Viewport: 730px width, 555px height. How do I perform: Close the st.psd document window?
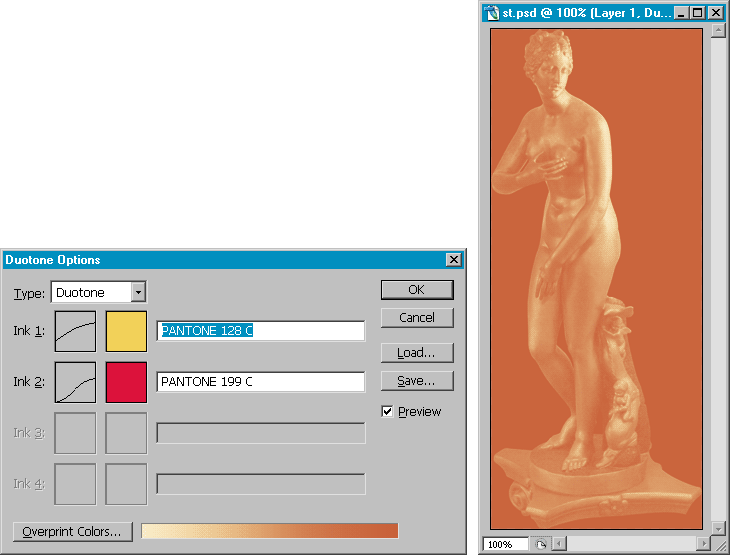[x=716, y=13]
